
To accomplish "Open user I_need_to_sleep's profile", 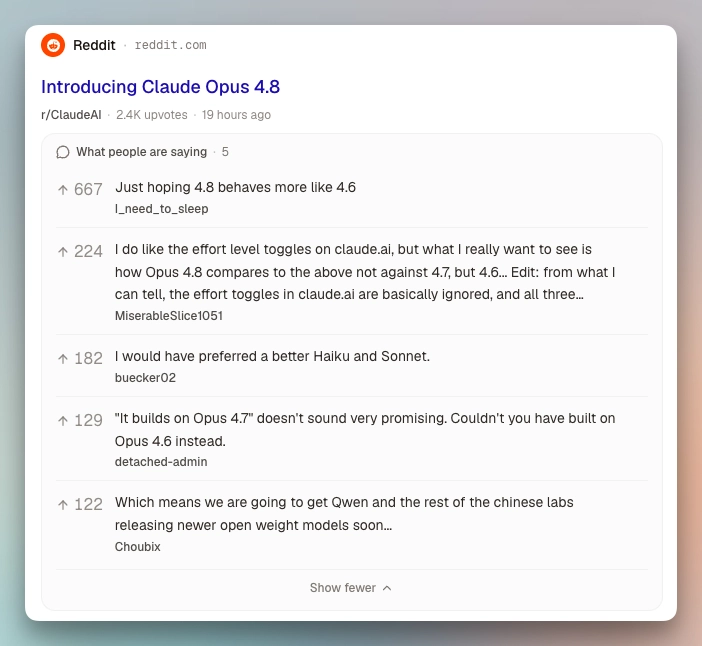I will 162,209.
